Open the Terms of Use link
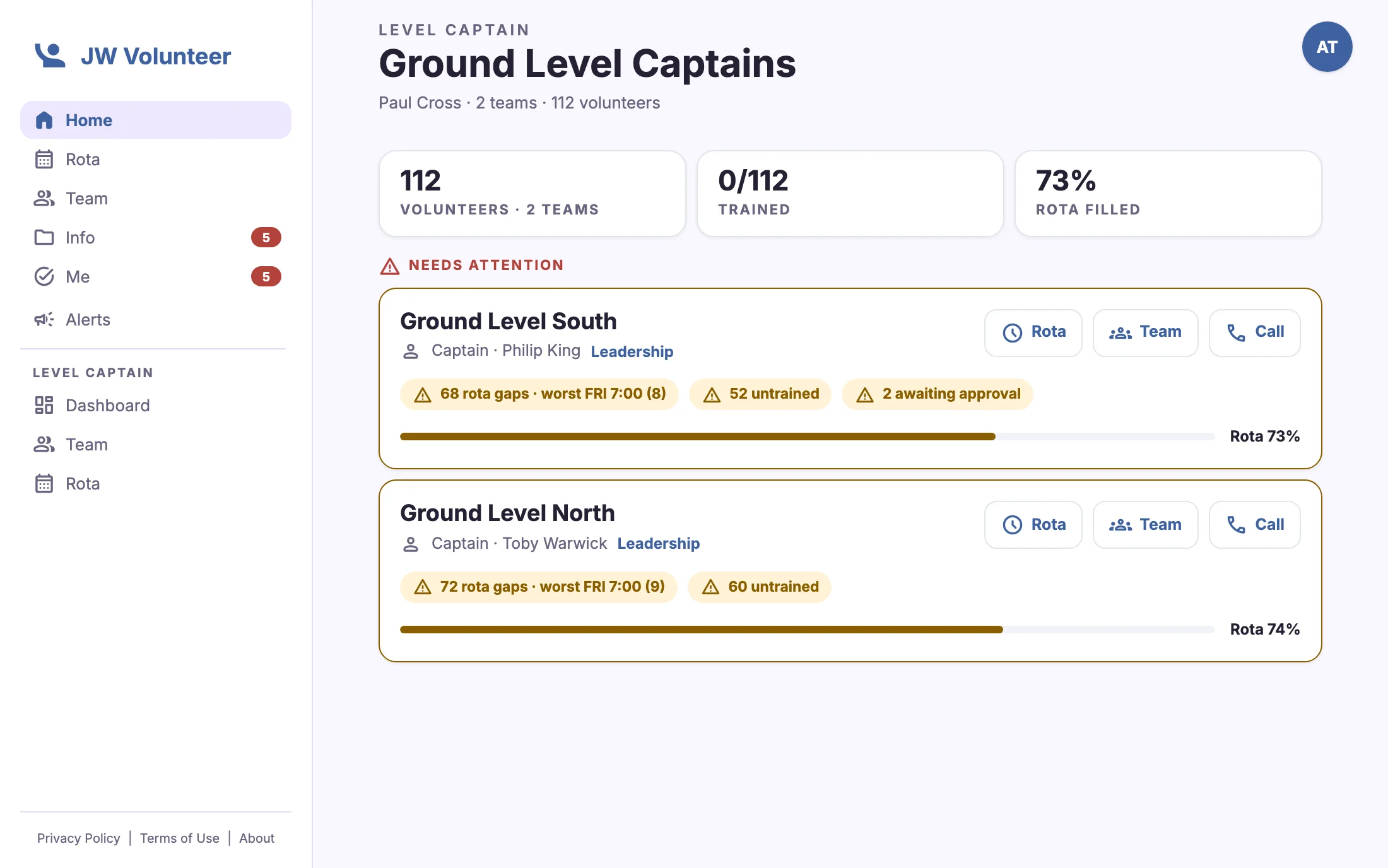The height and width of the screenshot is (868, 1388). pos(180,838)
